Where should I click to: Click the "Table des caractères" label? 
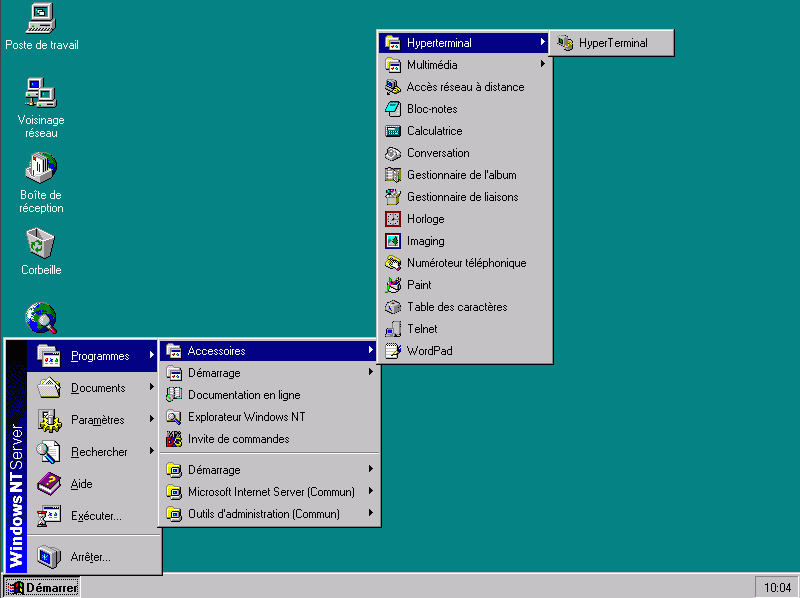457,307
